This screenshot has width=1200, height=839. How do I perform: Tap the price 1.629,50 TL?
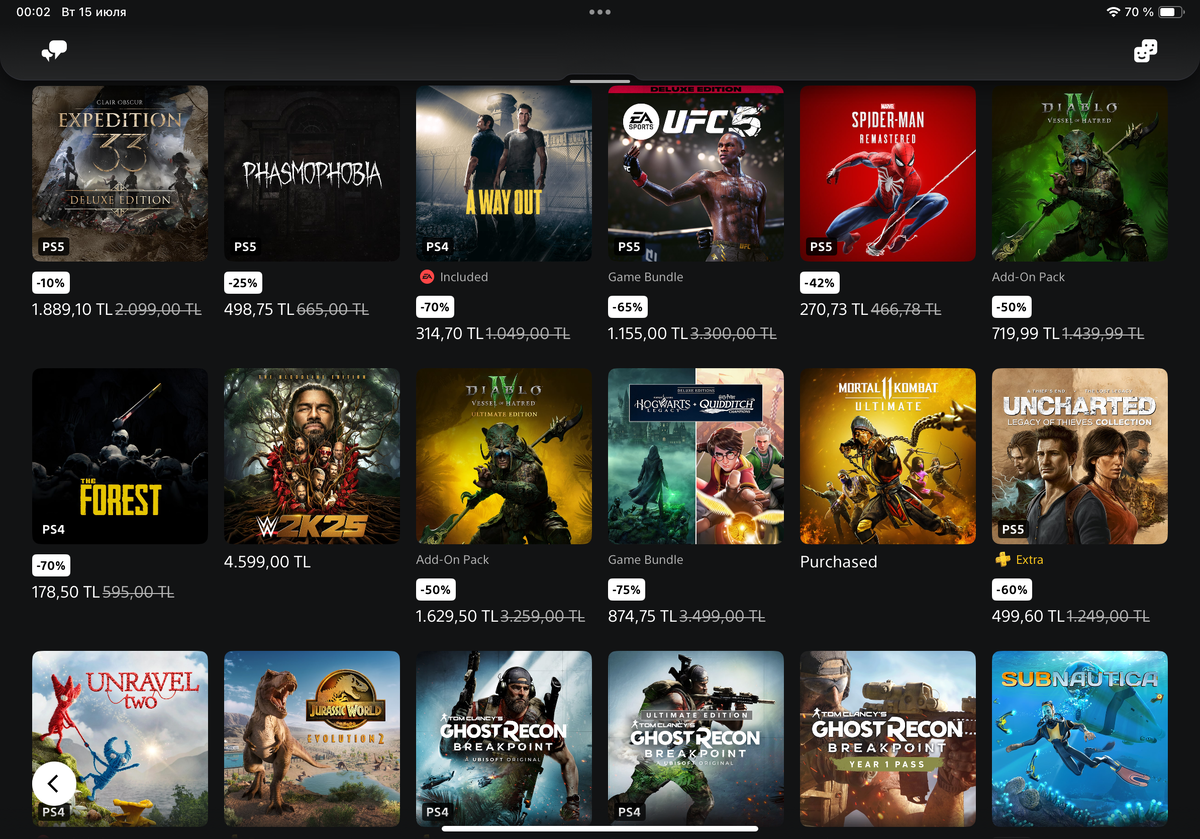[455, 617]
